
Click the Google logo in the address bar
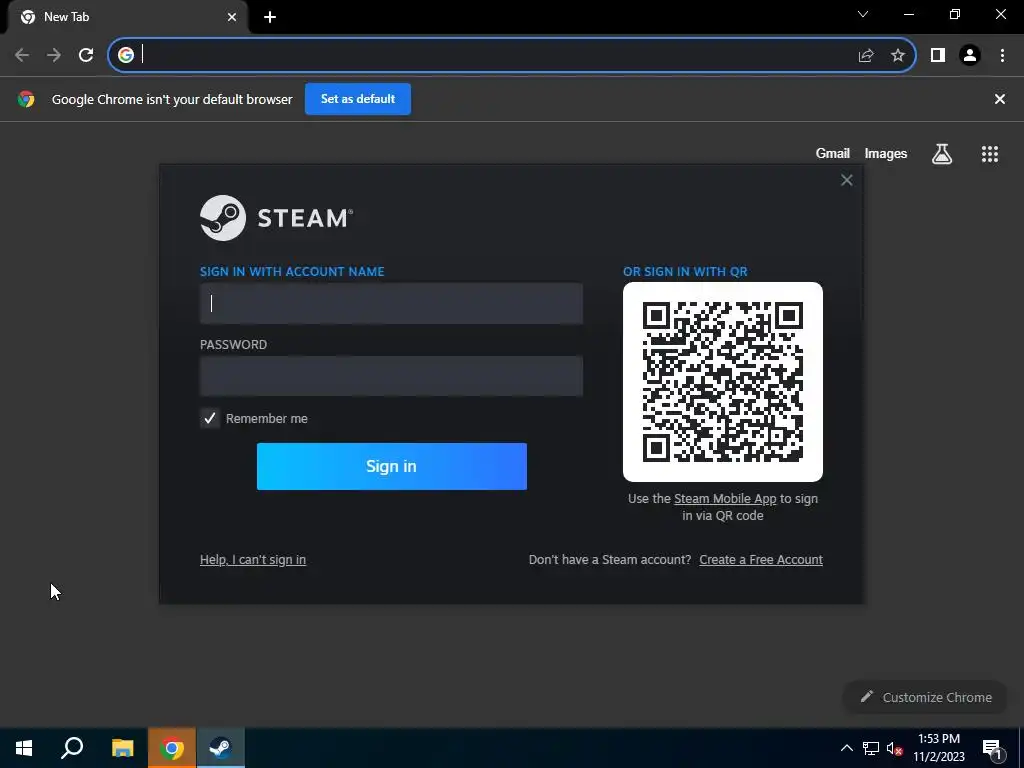[126, 56]
